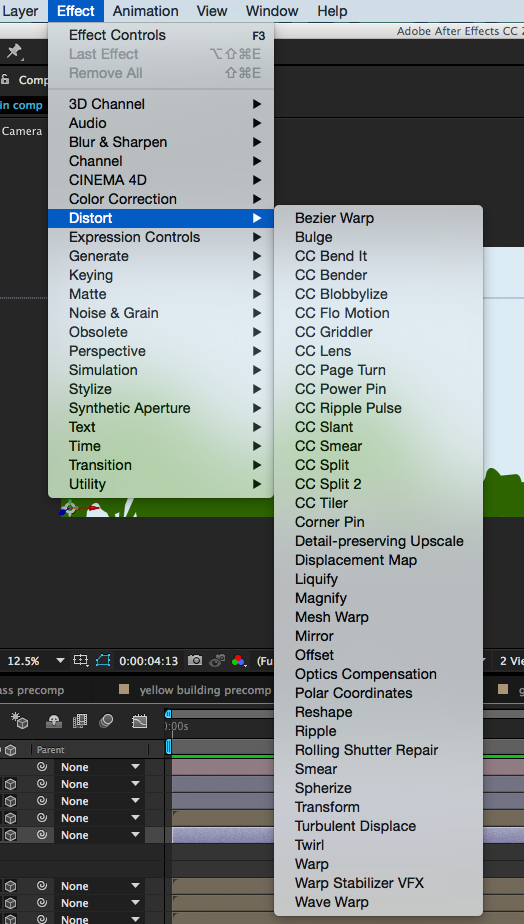
Task: Expand the Blur & Sharpen submenu
Action: pos(161,142)
